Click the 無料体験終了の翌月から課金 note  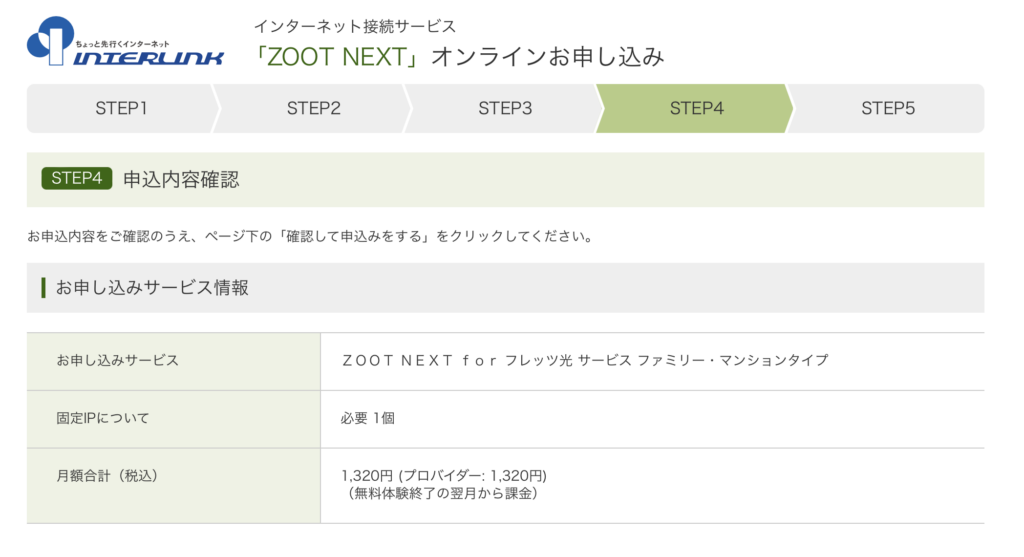[443, 494]
